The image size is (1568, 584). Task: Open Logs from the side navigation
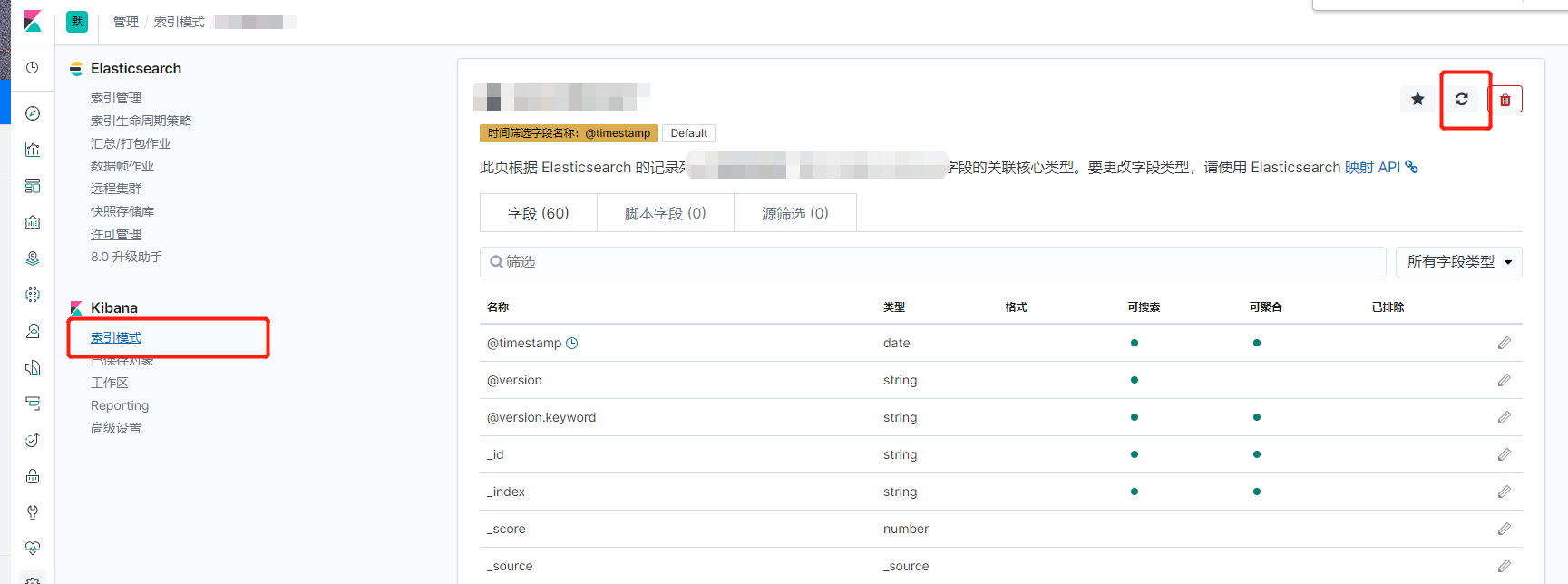(x=33, y=367)
